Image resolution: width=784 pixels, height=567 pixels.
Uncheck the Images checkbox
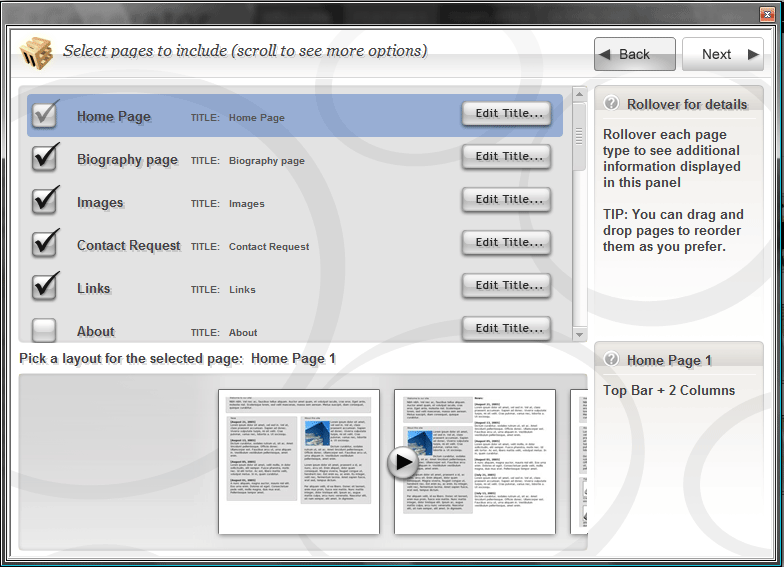coord(44,202)
